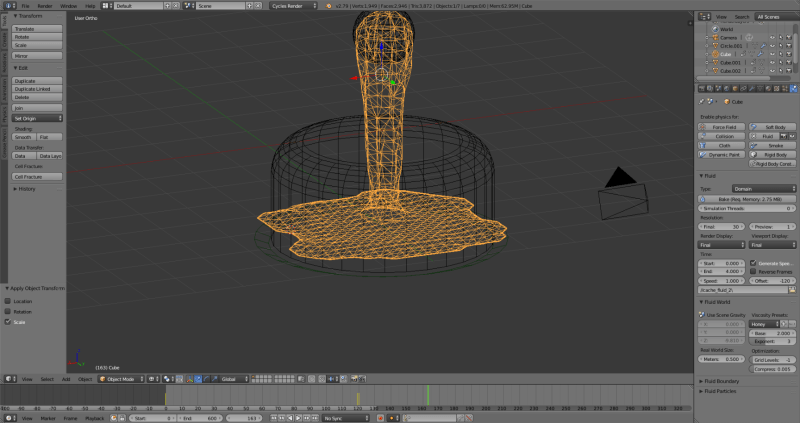Enable the Reverse Frames checkbox
Screen dimensions: 800x423
[x=753, y=271]
